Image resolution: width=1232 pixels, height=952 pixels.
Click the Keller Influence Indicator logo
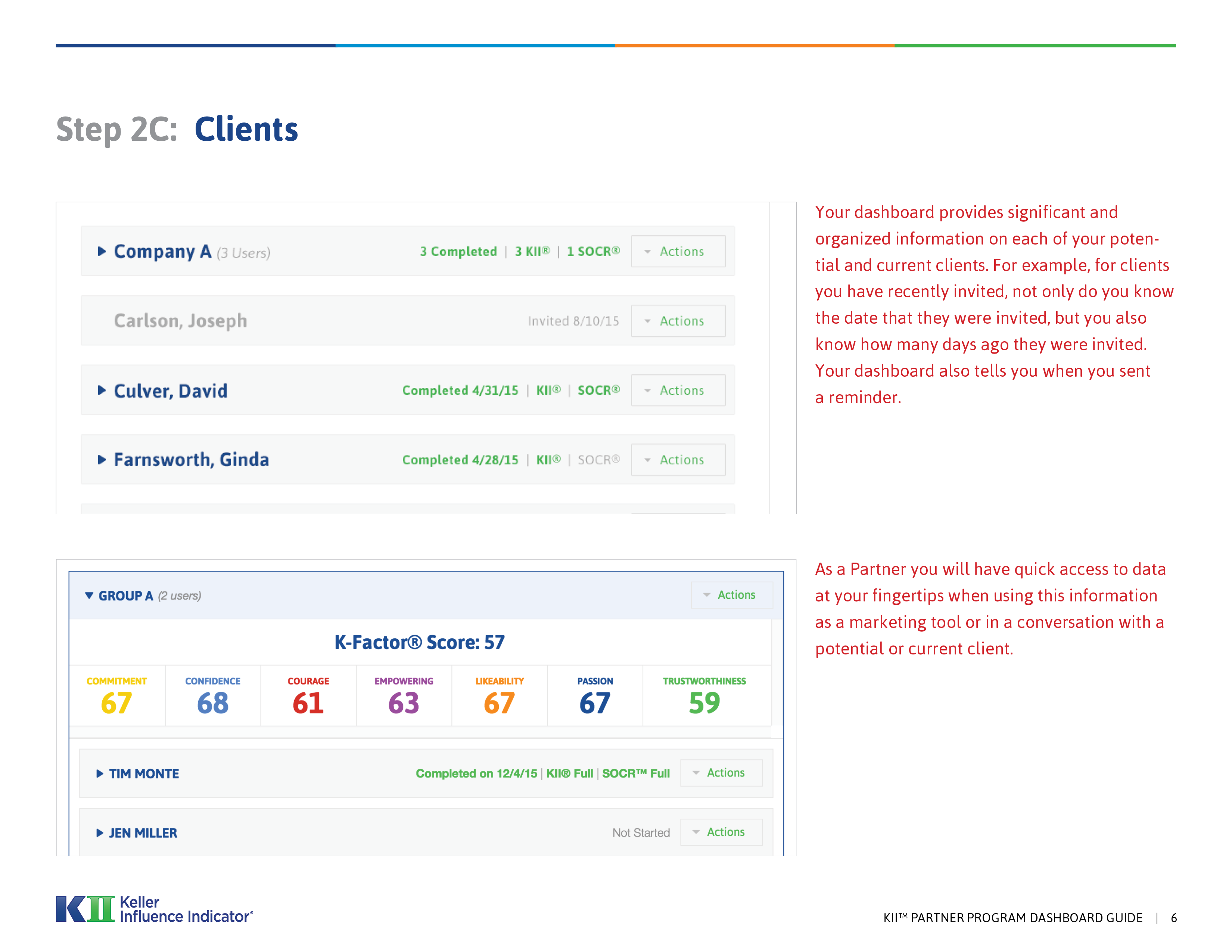coord(155,909)
